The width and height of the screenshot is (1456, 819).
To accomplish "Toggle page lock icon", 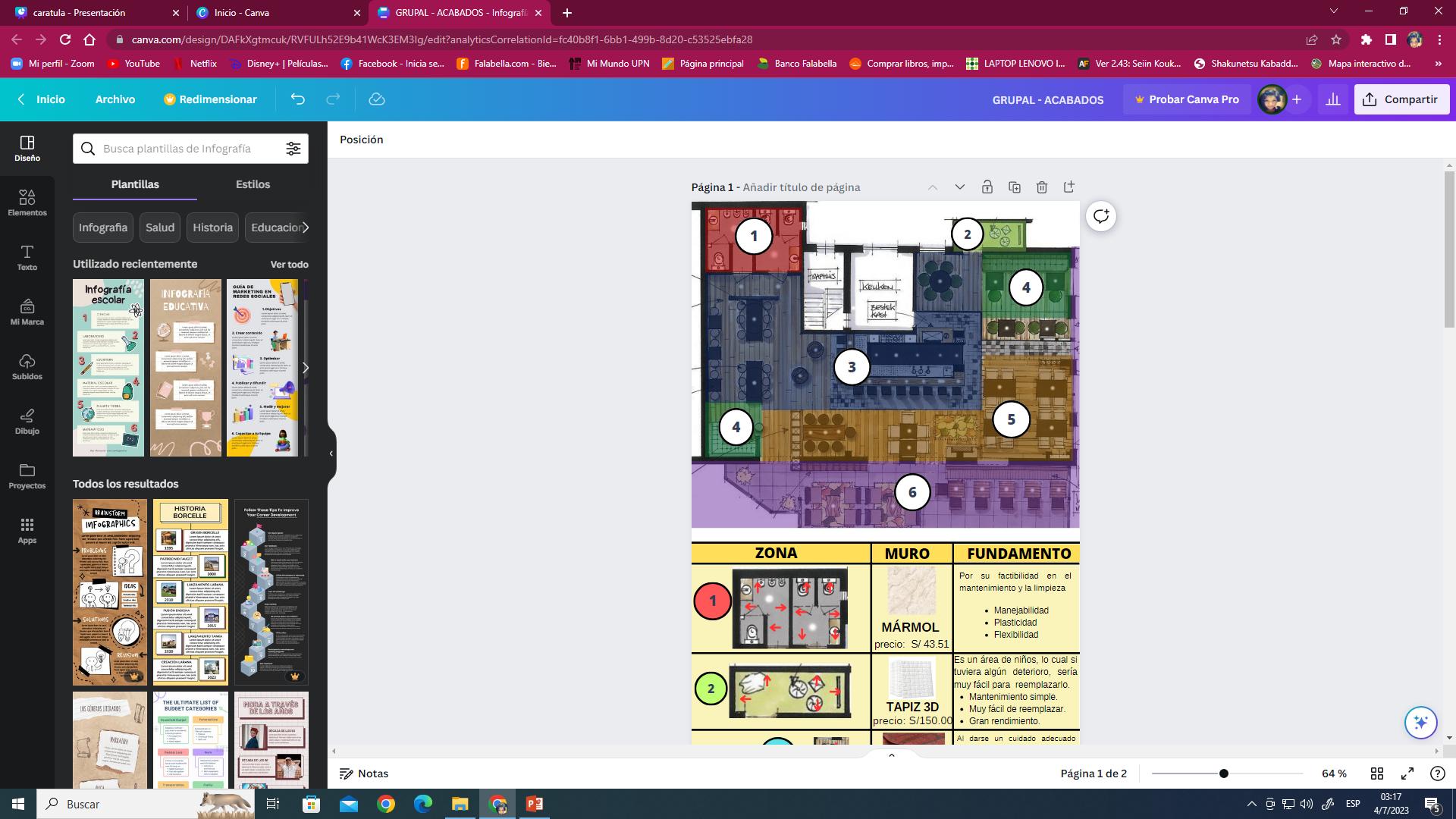I will tap(987, 187).
